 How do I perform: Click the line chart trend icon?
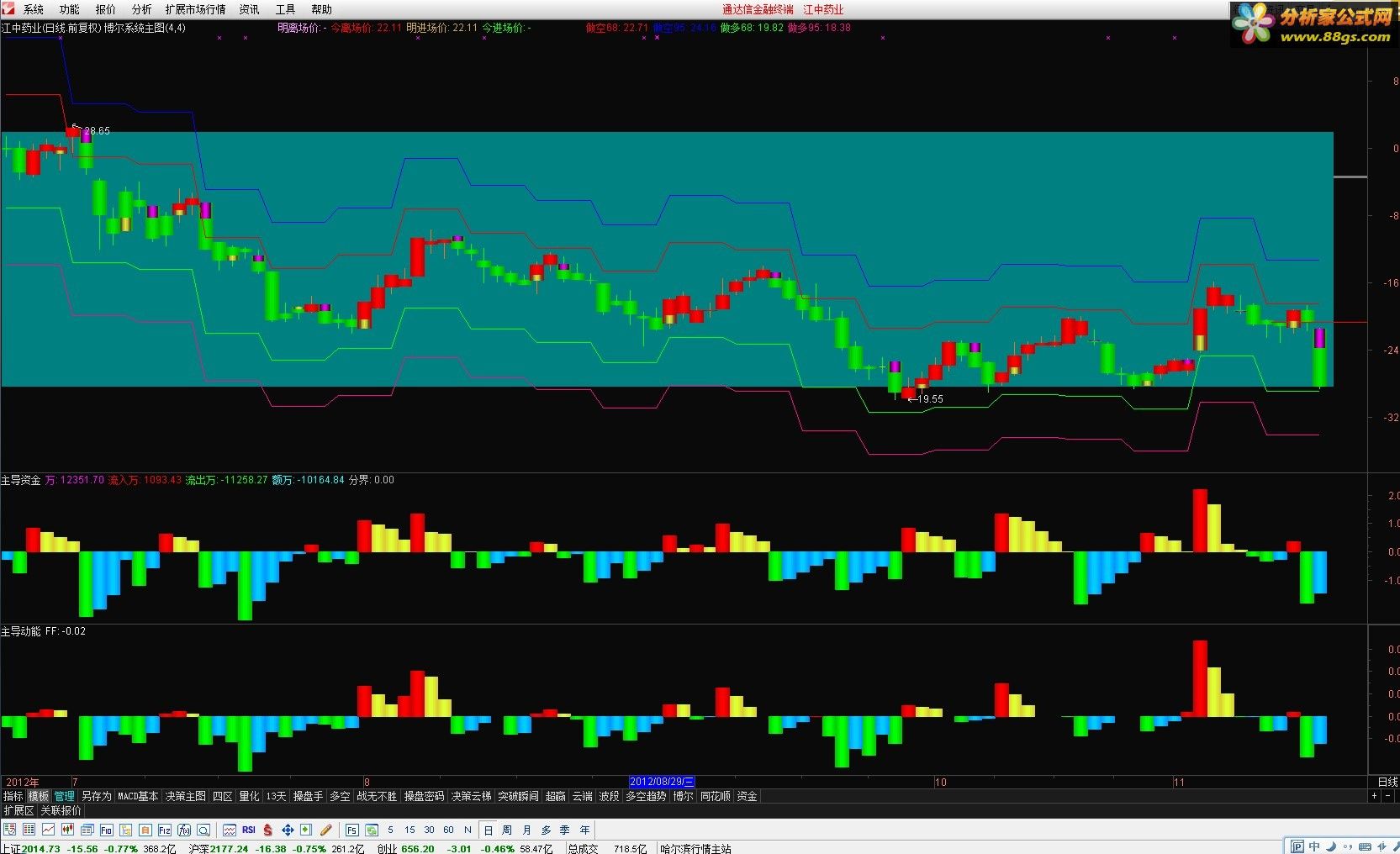point(48,830)
